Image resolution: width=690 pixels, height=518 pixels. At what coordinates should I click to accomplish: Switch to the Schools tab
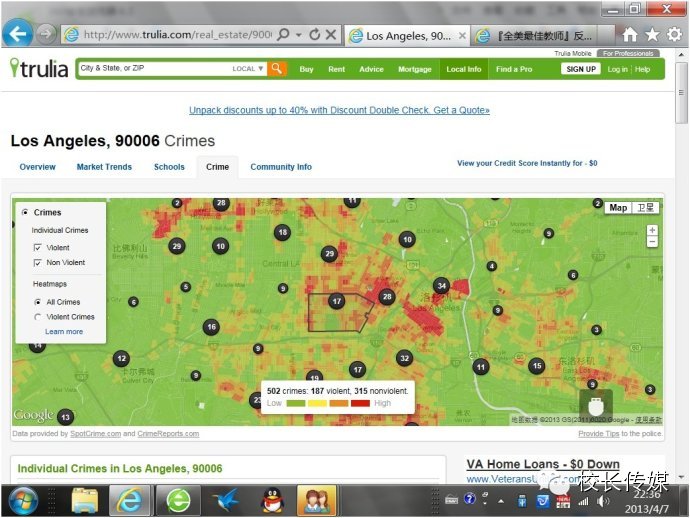(x=169, y=167)
